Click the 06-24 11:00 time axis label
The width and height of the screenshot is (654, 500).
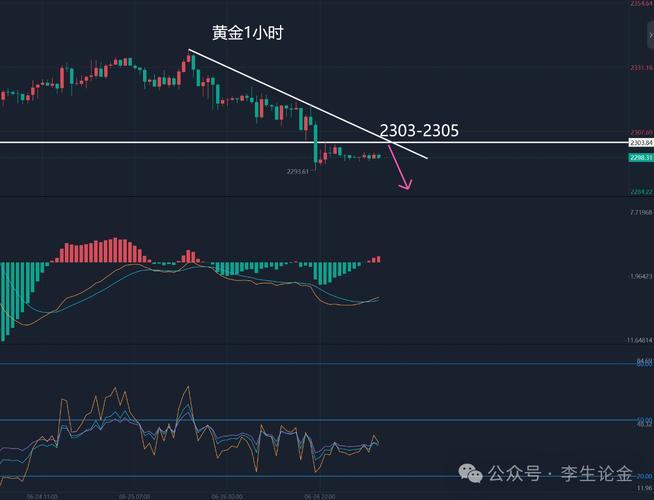click(42, 497)
